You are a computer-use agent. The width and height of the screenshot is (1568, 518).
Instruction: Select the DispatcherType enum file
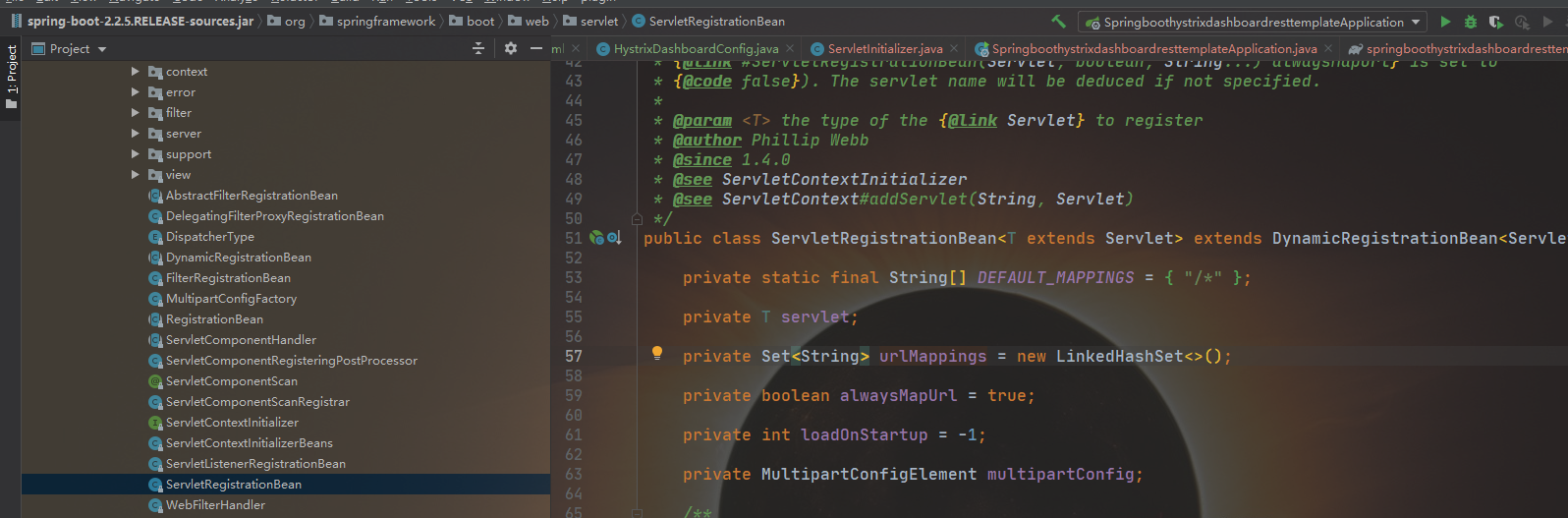pos(210,237)
